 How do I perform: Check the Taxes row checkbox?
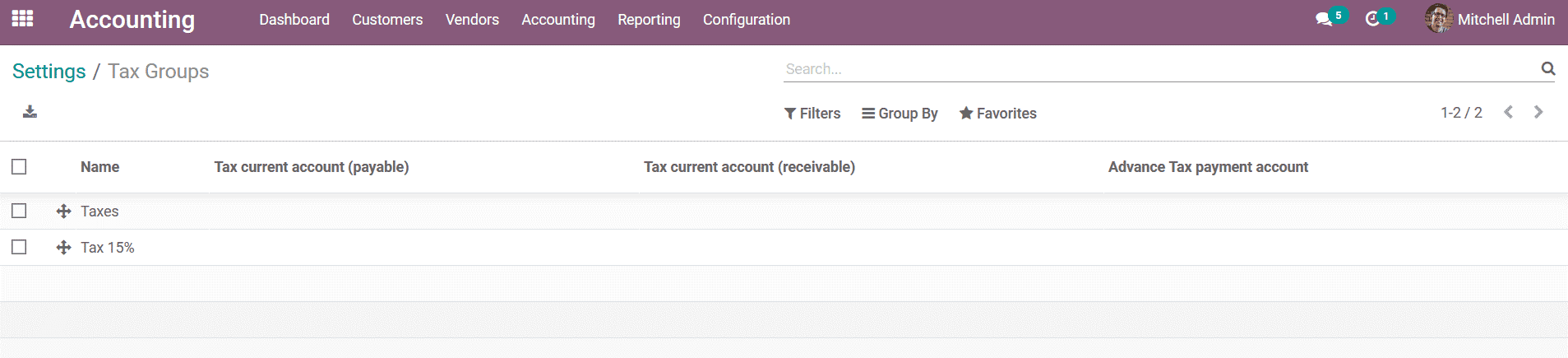(x=19, y=212)
